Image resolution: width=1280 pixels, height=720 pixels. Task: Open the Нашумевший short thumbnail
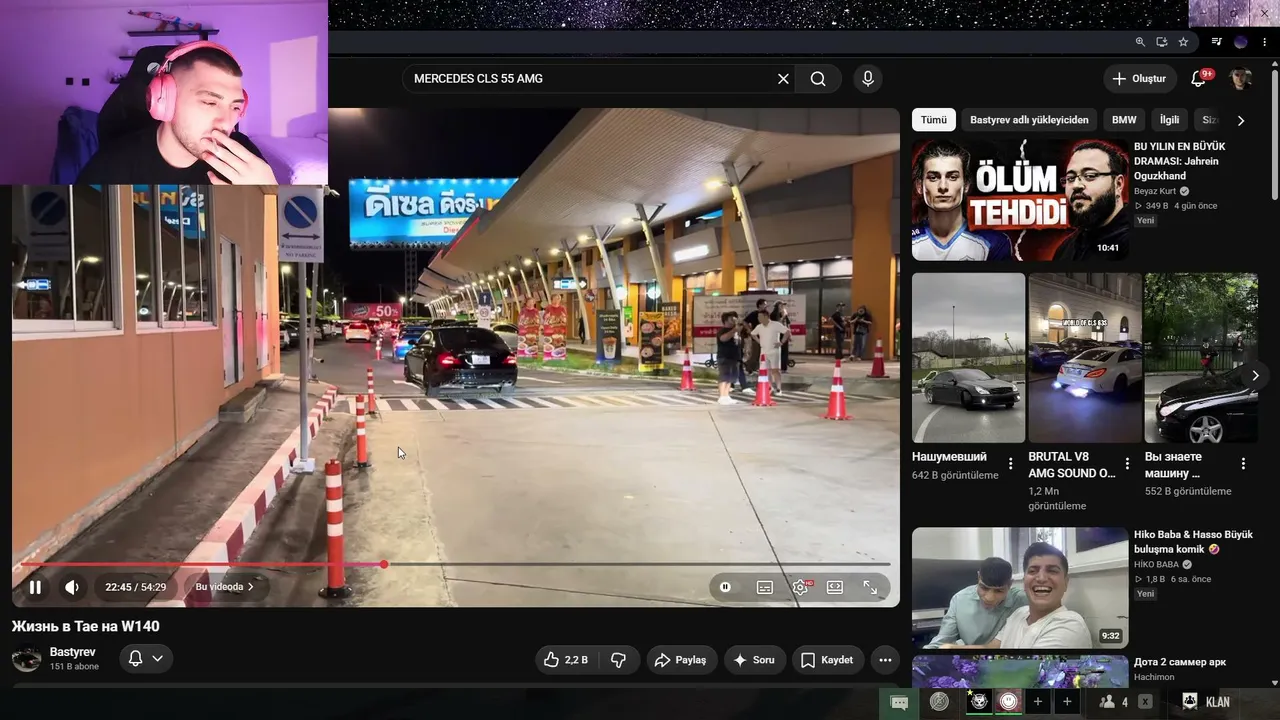pos(968,357)
